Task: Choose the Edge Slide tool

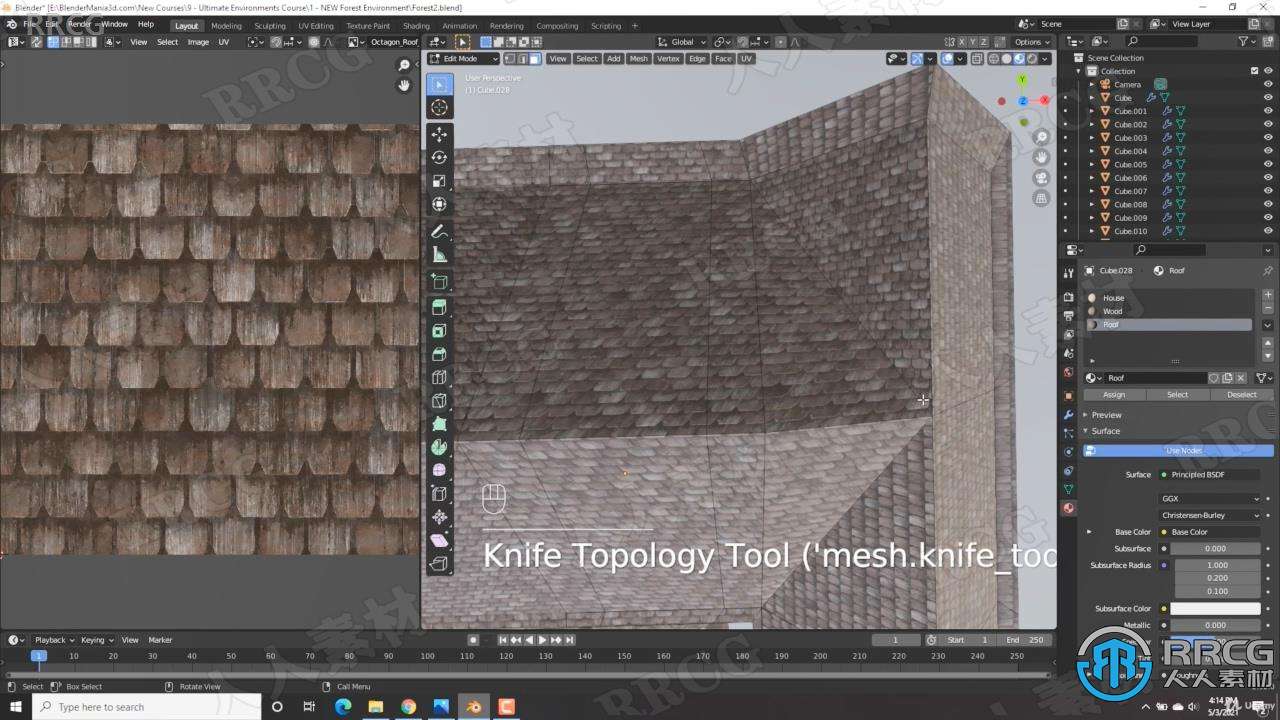Action: coord(439,494)
